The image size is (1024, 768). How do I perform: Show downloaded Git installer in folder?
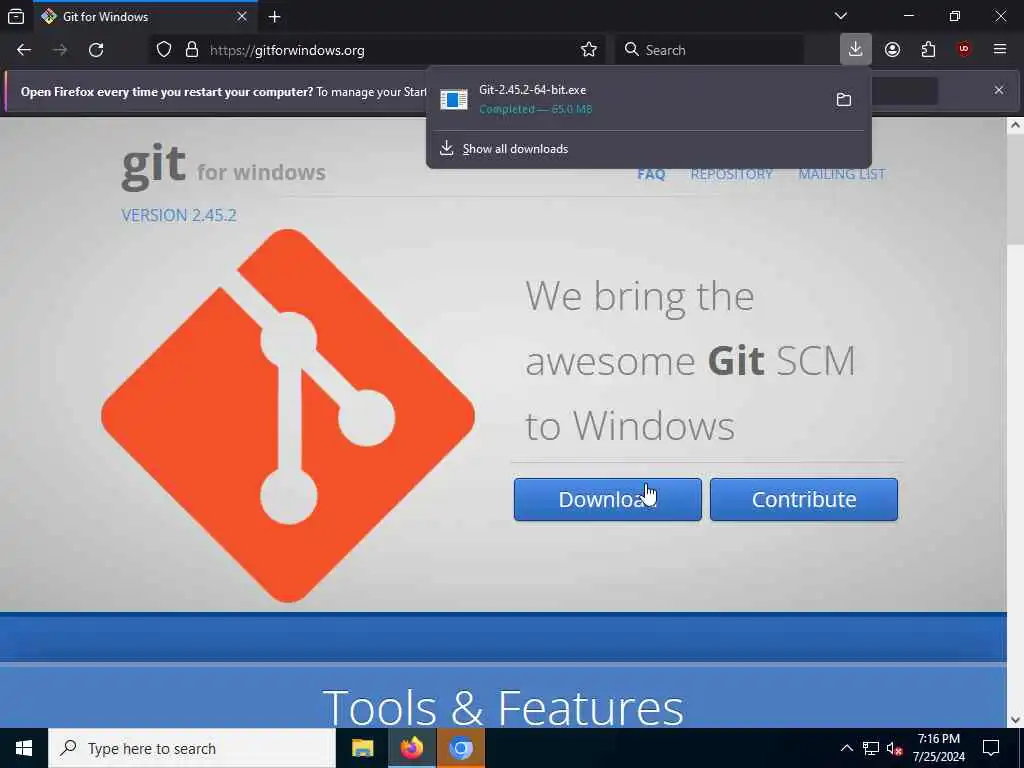pos(844,100)
